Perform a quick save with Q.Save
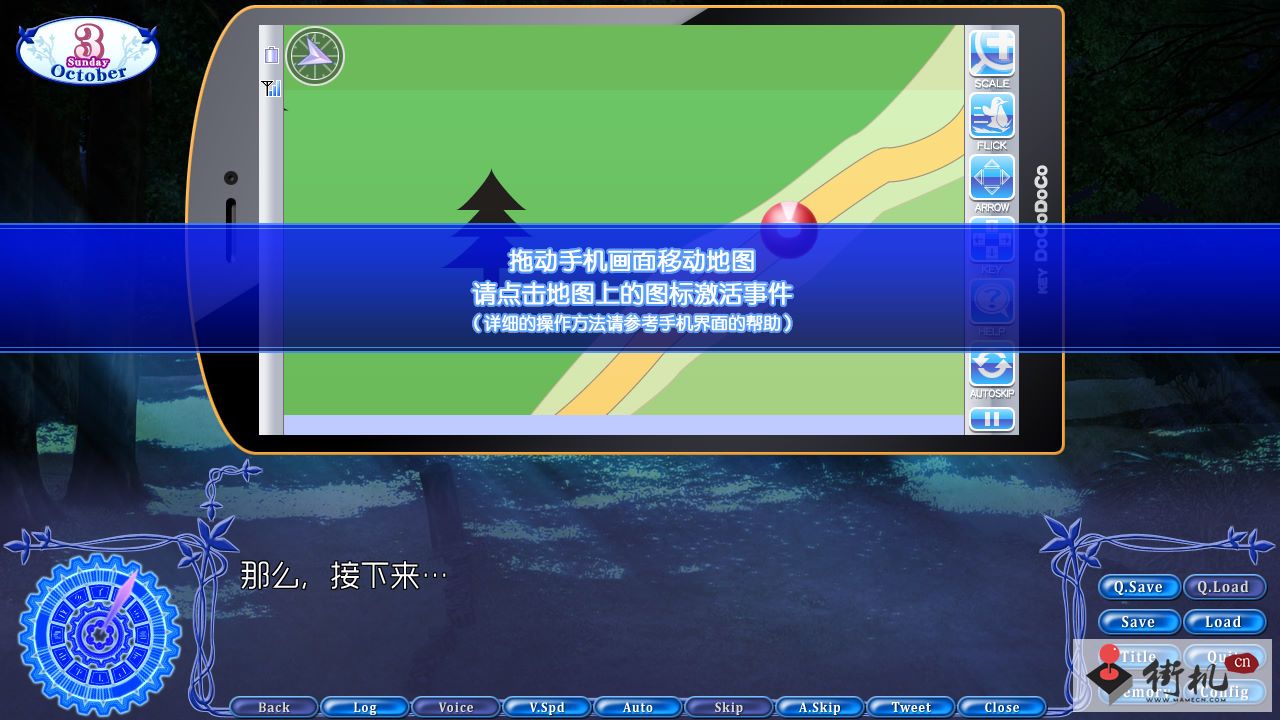The height and width of the screenshot is (720, 1280). point(1139,587)
